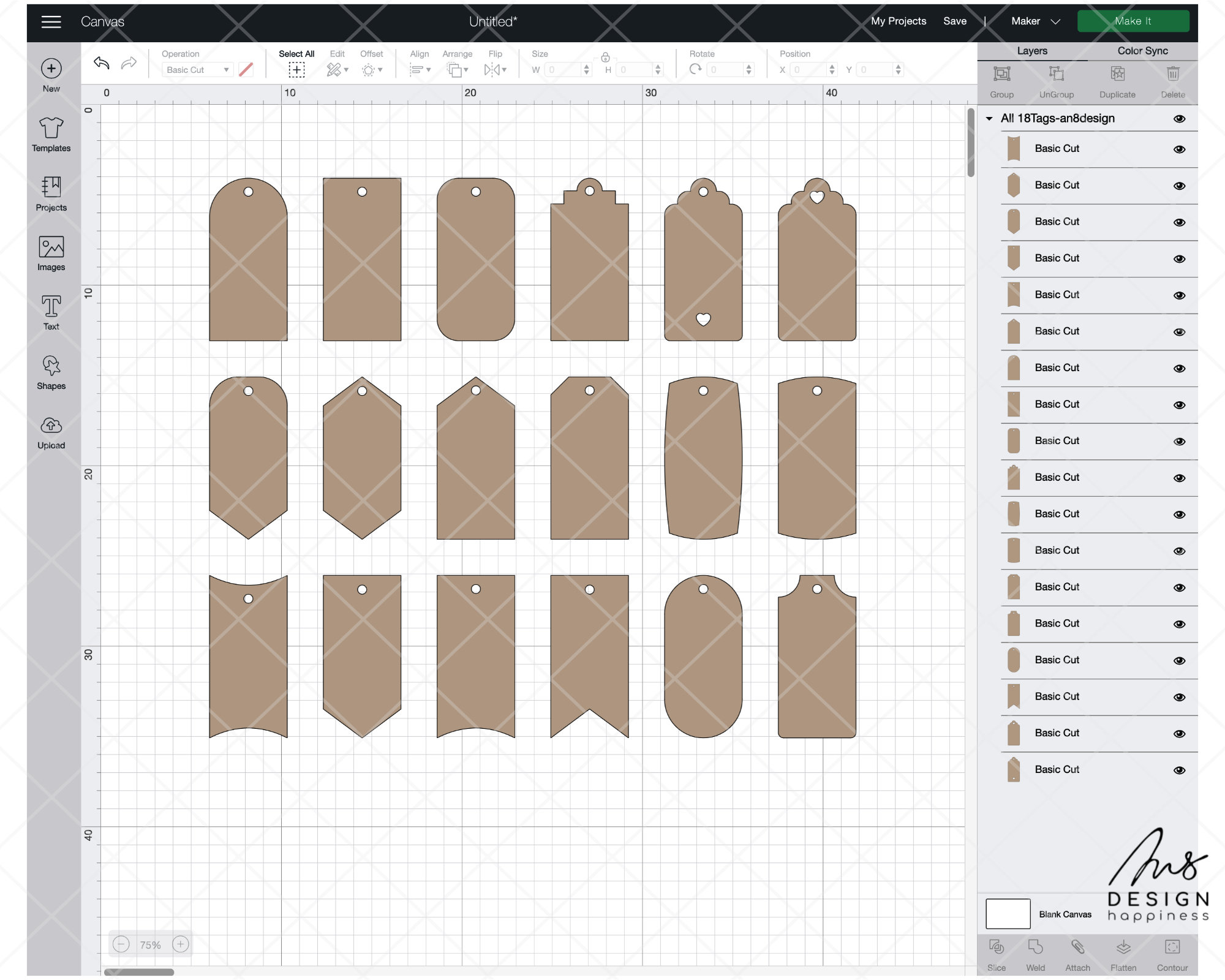Click the Delete layer icon
Viewport: 1225px width, 980px height.
point(1173,74)
